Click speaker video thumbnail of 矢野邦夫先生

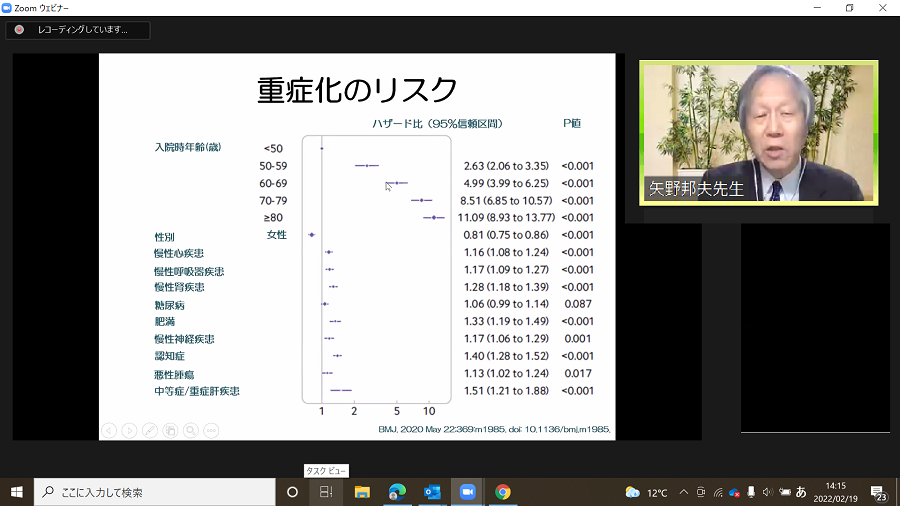pos(758,132)
